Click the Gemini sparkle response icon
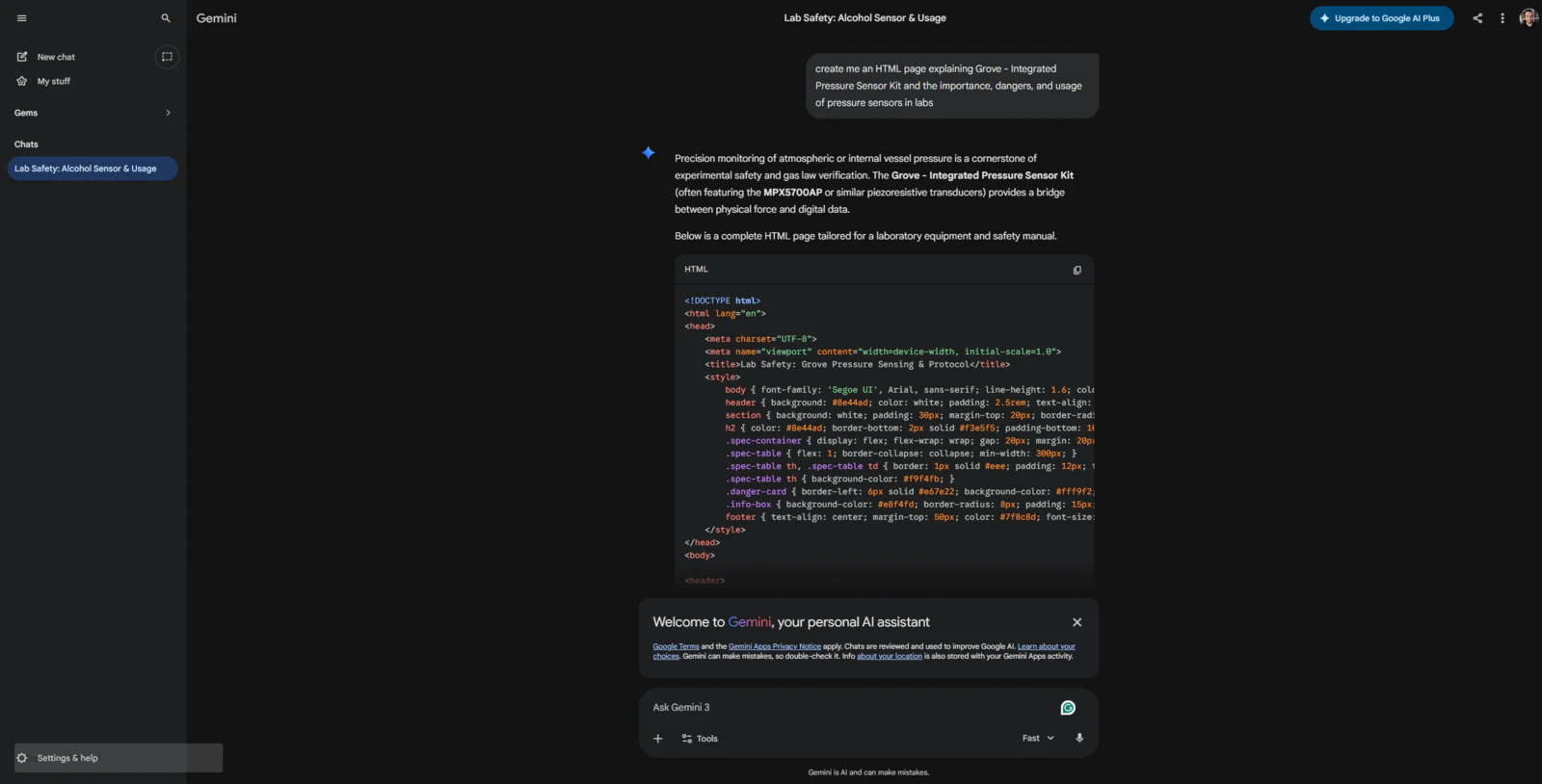 pyautogui.click(x=649, y=152)
